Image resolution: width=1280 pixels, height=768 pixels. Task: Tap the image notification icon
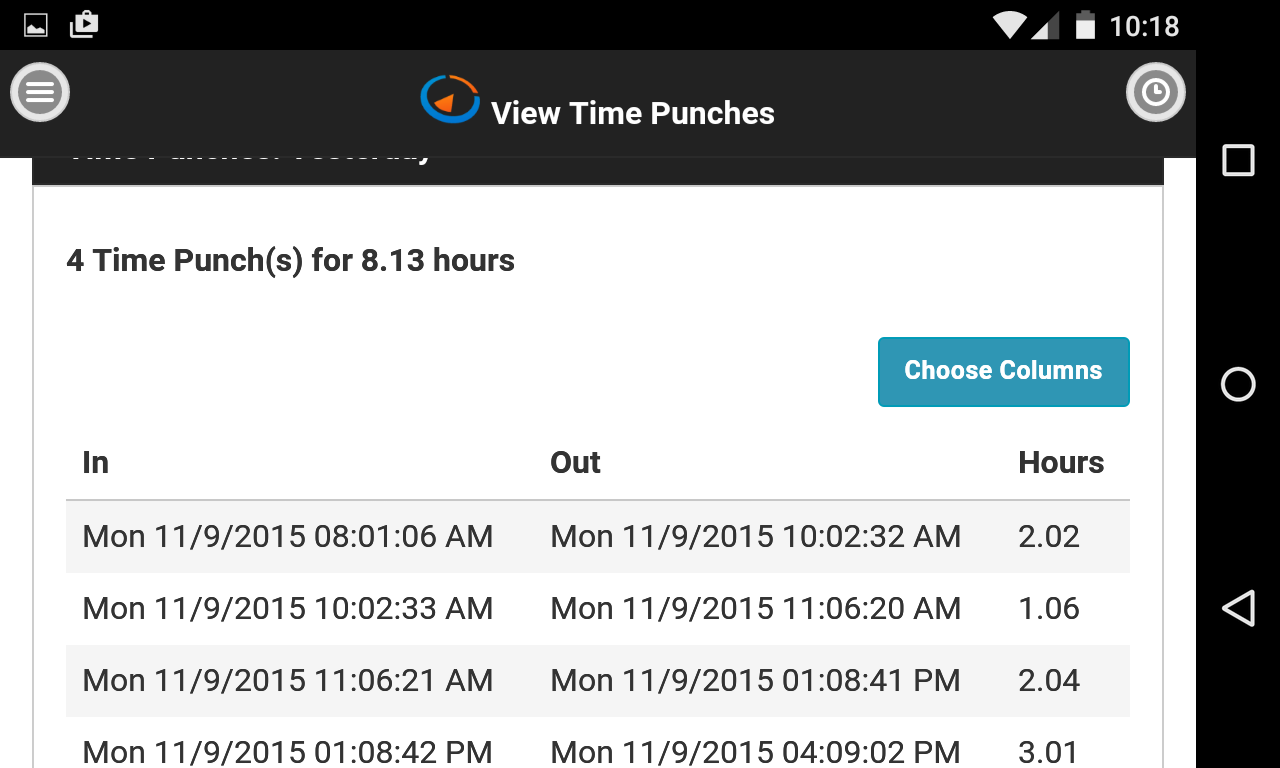click(x=36, y=25)
